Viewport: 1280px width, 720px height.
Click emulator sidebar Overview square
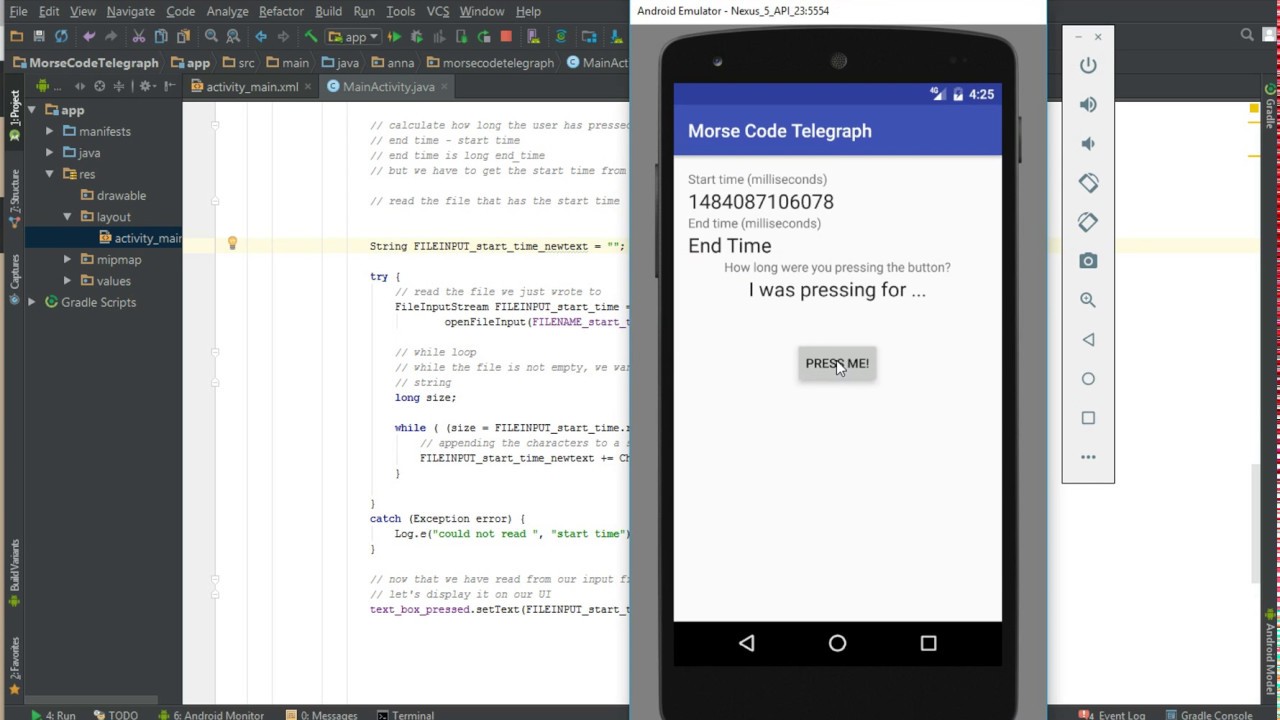pos(1088,418)
